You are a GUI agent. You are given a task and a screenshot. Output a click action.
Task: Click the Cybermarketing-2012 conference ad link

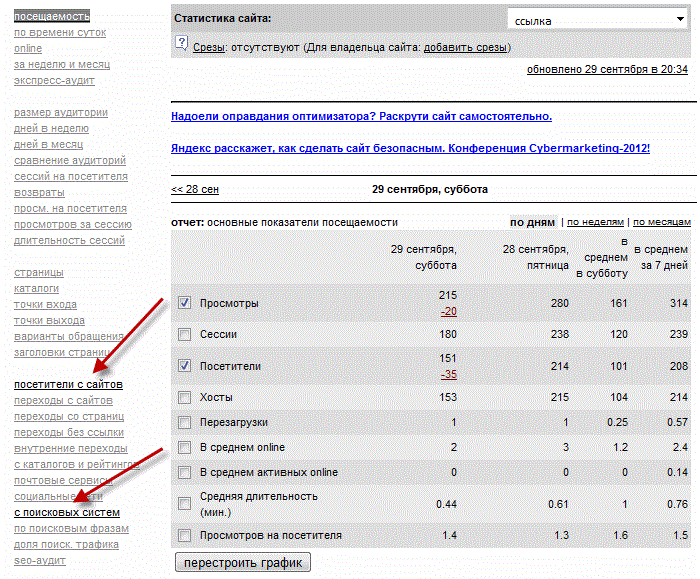[410, 148]
